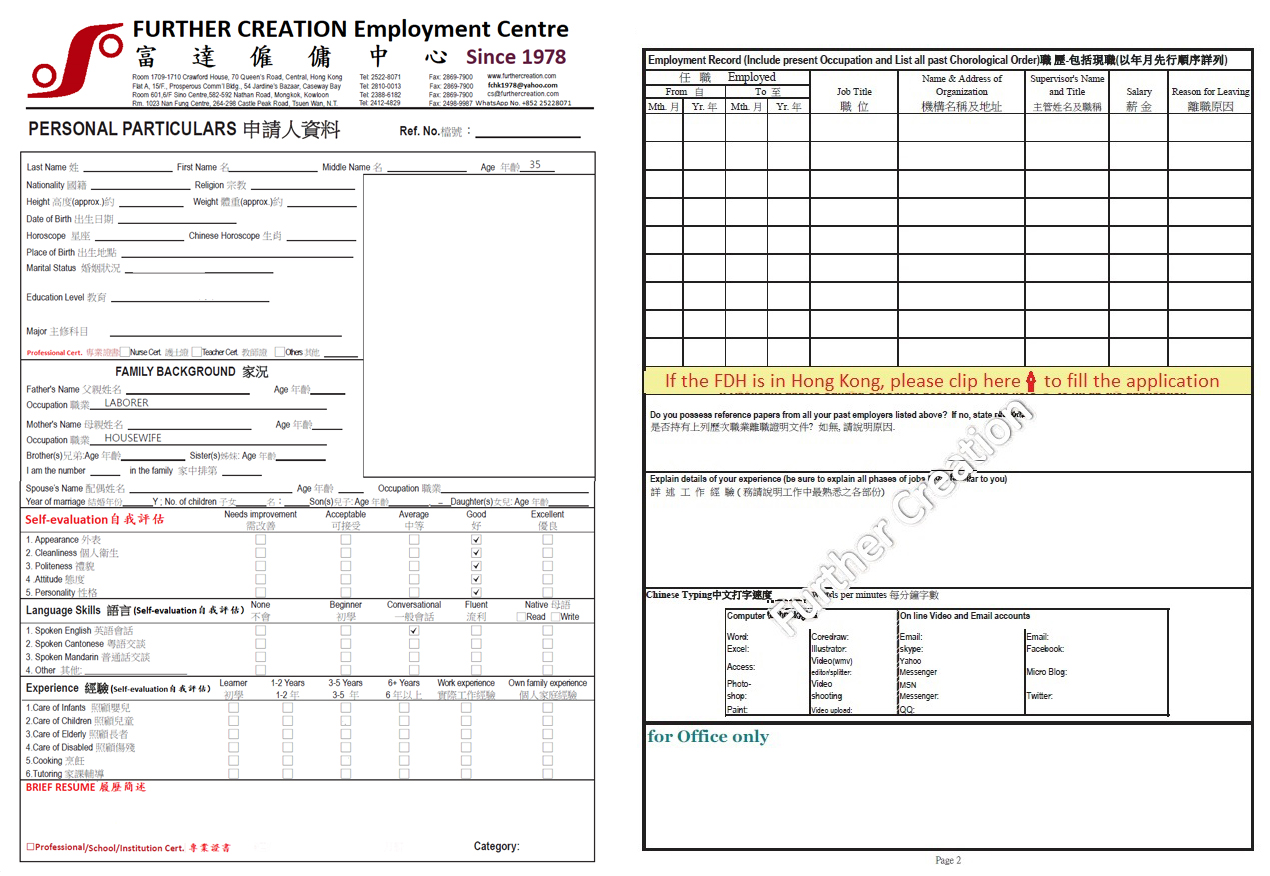Click the Date of Birth field
Screen dimensions: 1270x876
pyautogui.click(x=177, y=218)
